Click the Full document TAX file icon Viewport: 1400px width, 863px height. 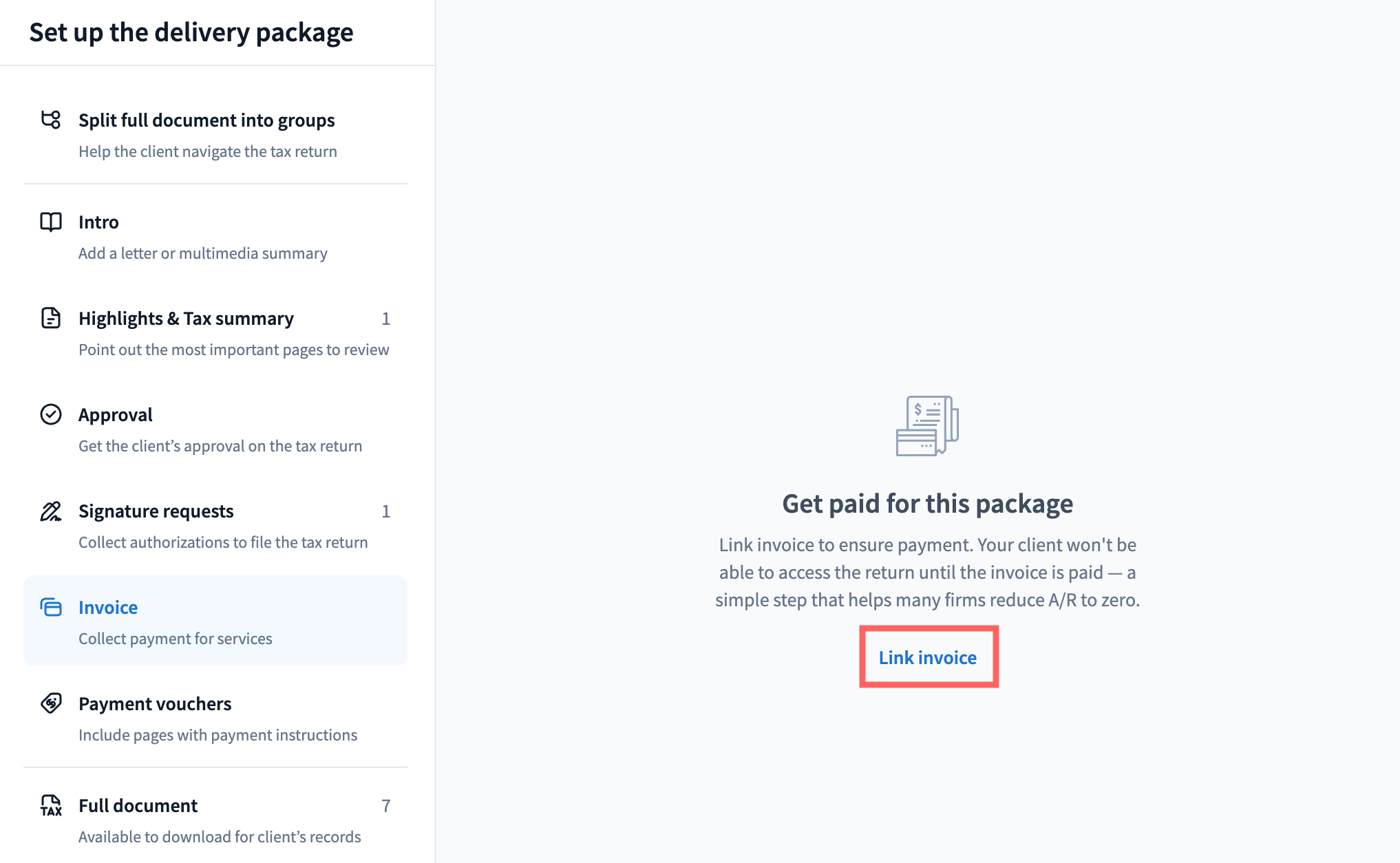pyautogui.click(x=51, y=805)
